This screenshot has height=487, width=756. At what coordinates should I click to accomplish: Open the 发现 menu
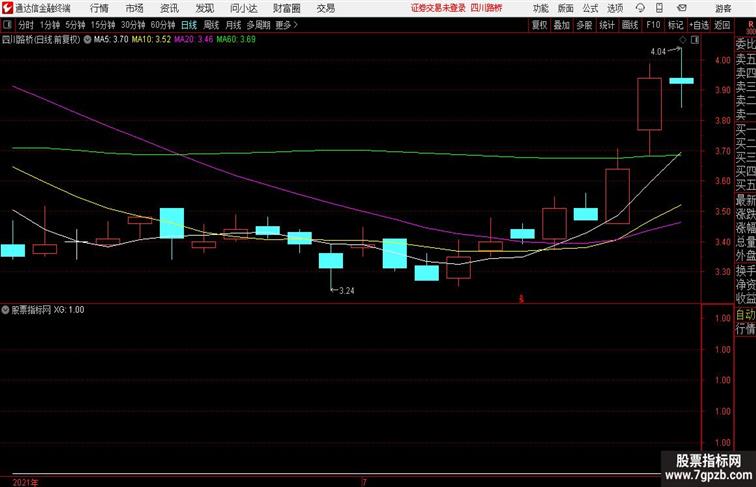(x=204, y=8)
